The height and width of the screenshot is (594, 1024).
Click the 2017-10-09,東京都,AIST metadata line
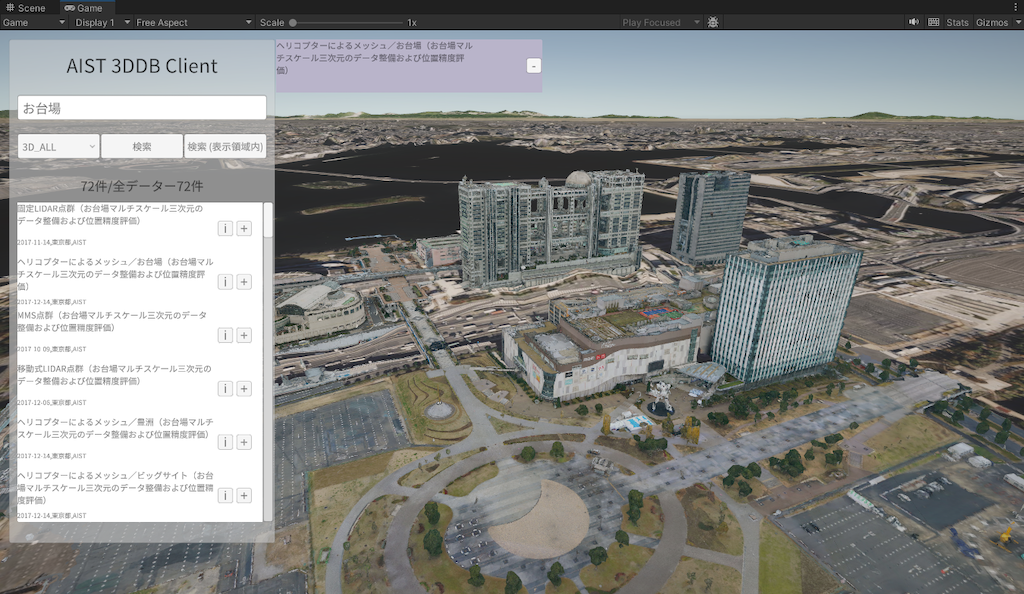52,349
